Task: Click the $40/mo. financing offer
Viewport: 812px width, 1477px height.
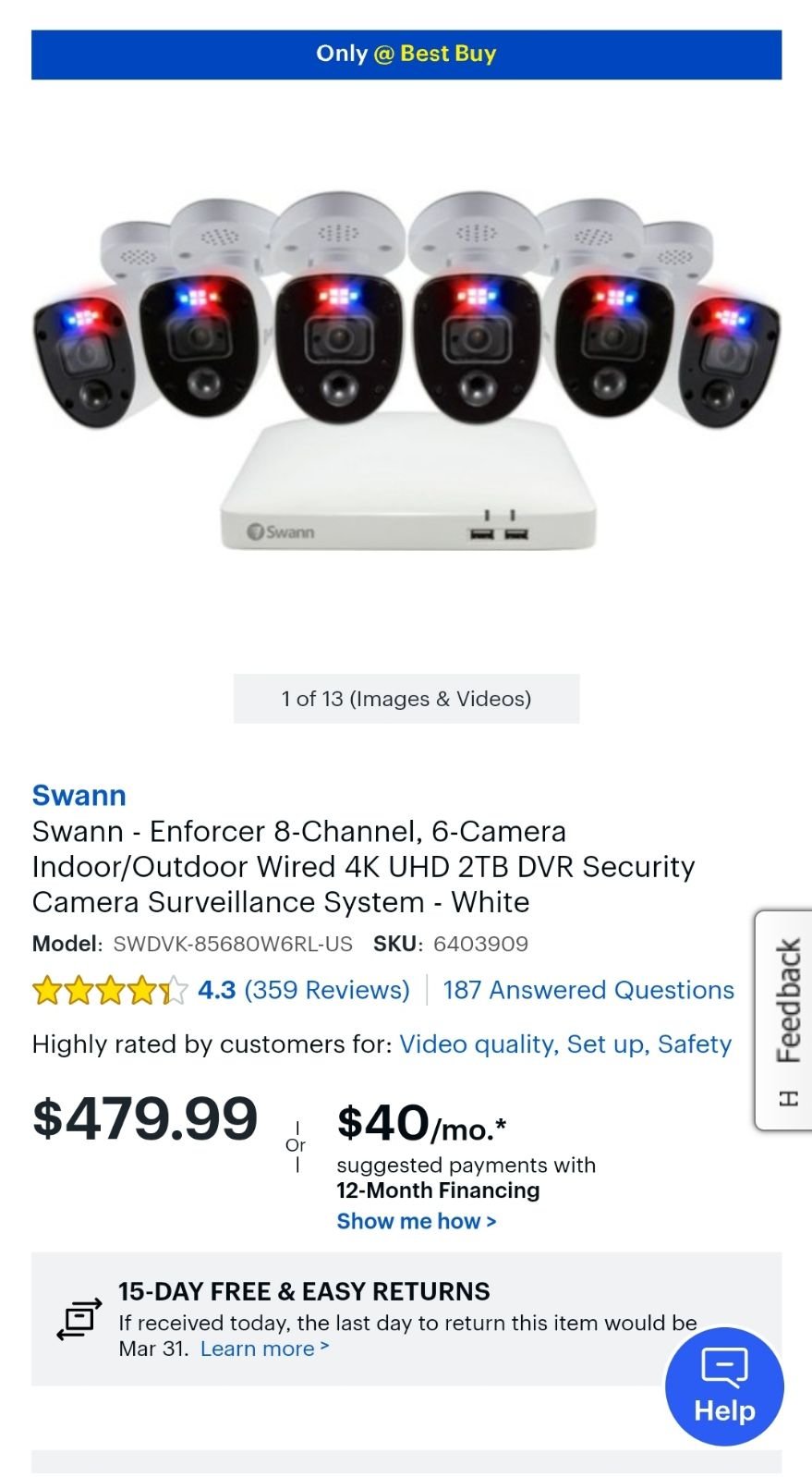Action: click(x=422, y=1123)
